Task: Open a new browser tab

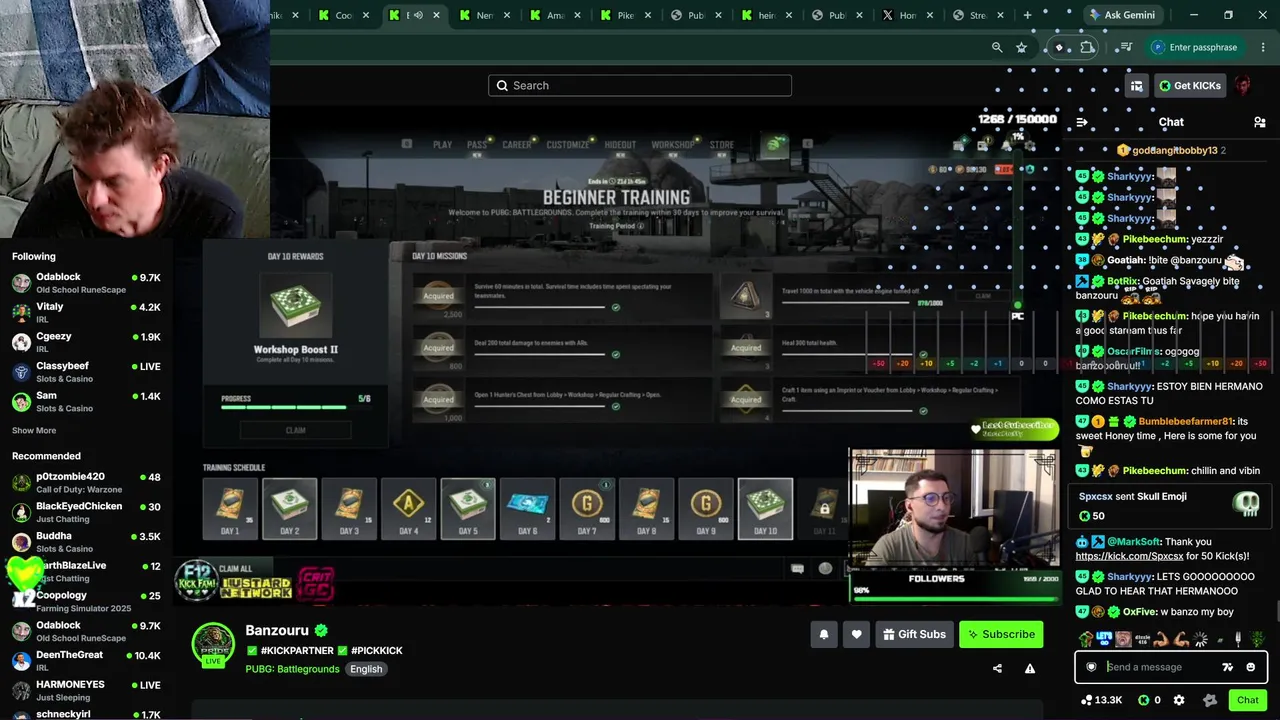Action: click(x=1027, y=15)
